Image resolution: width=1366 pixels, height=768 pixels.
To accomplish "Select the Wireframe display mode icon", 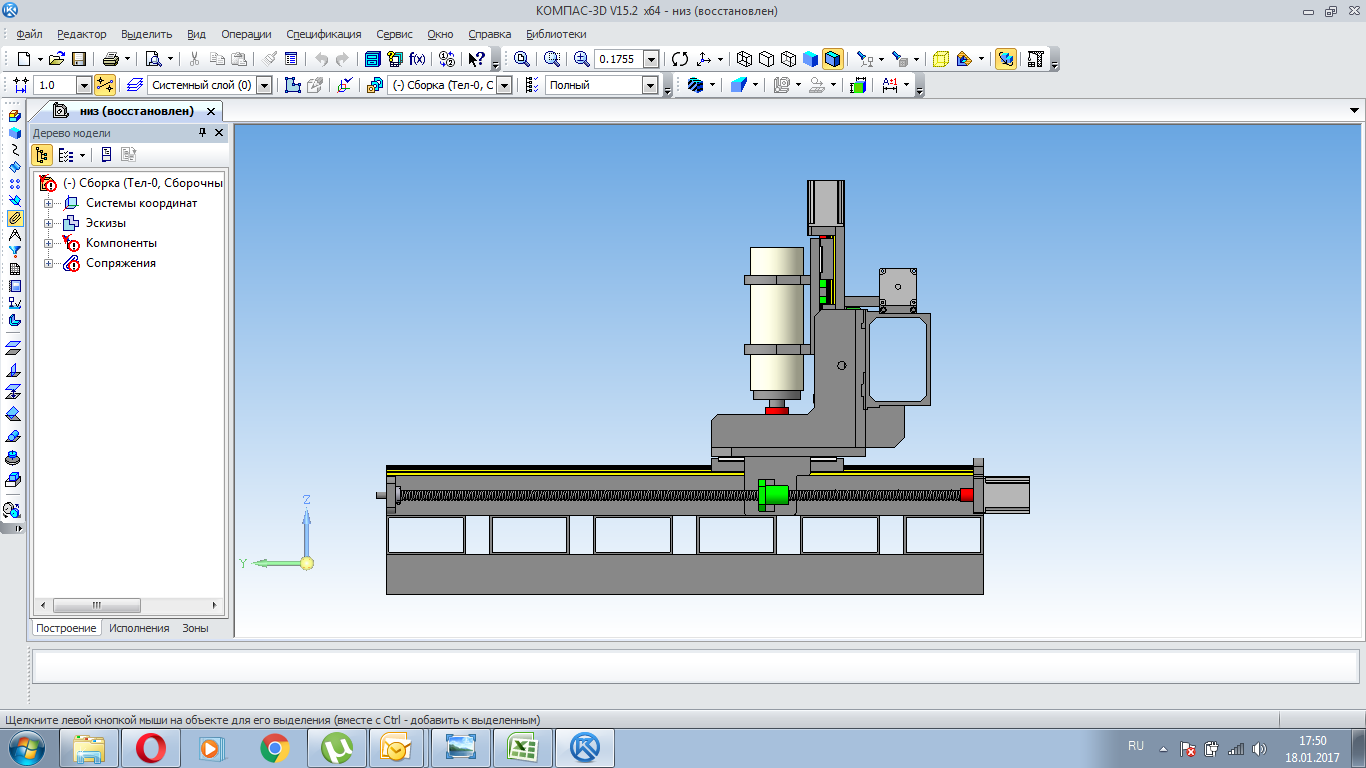I will tap(744, 59).
